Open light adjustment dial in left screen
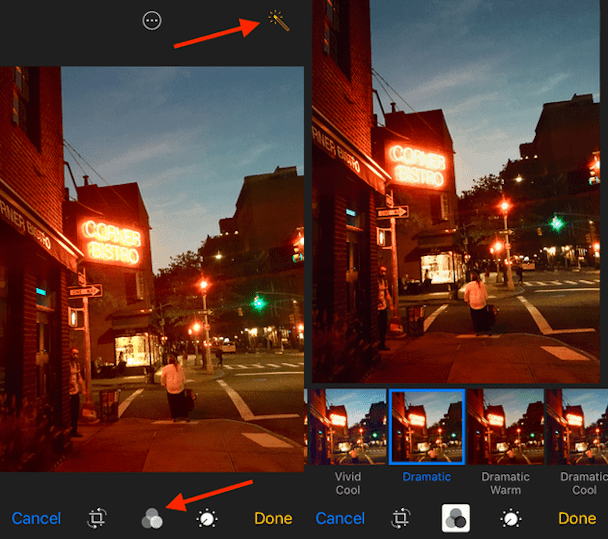This screenshot has height=539, width=608. 207,518
